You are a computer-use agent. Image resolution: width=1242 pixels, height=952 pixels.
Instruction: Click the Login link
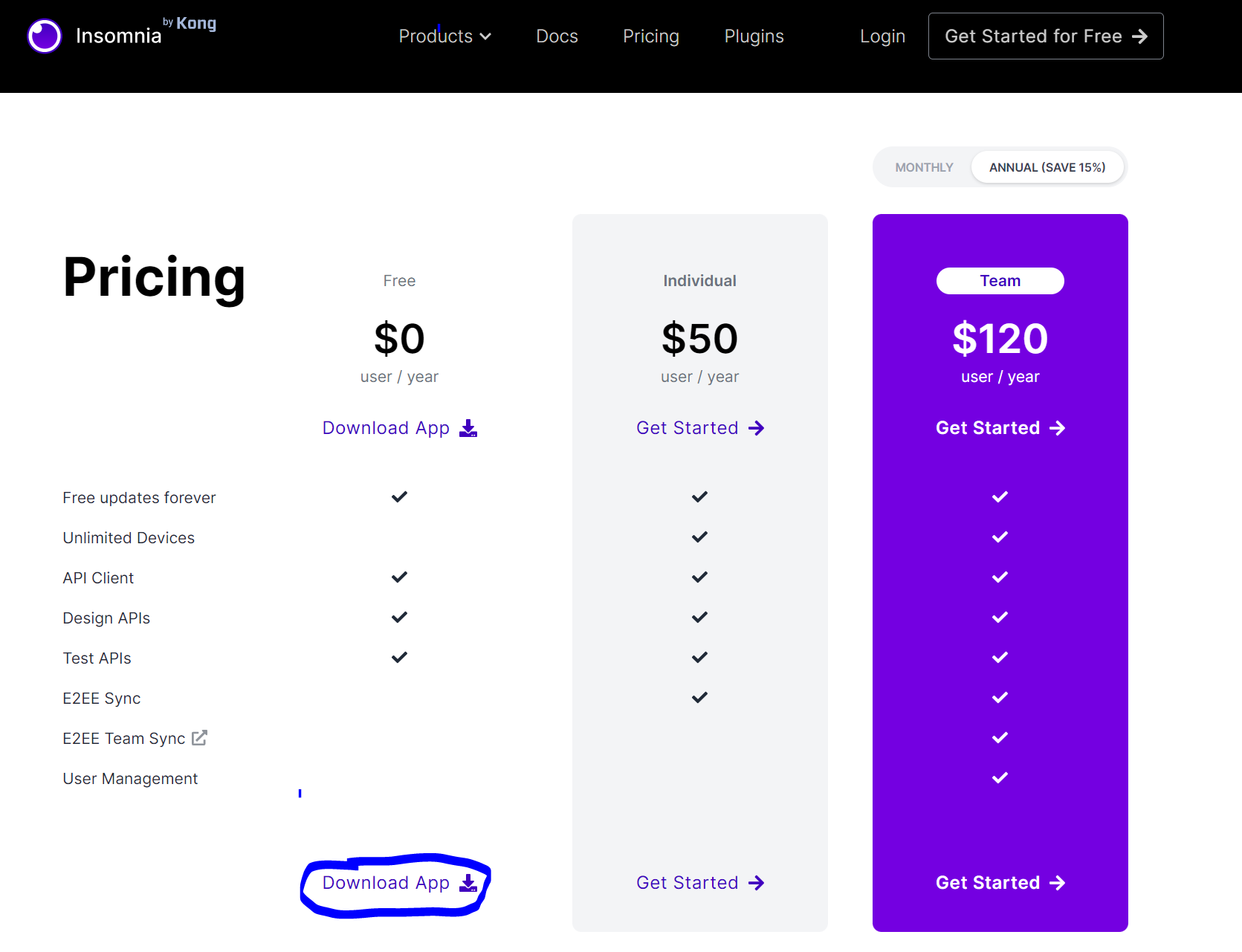coord(882,36)
